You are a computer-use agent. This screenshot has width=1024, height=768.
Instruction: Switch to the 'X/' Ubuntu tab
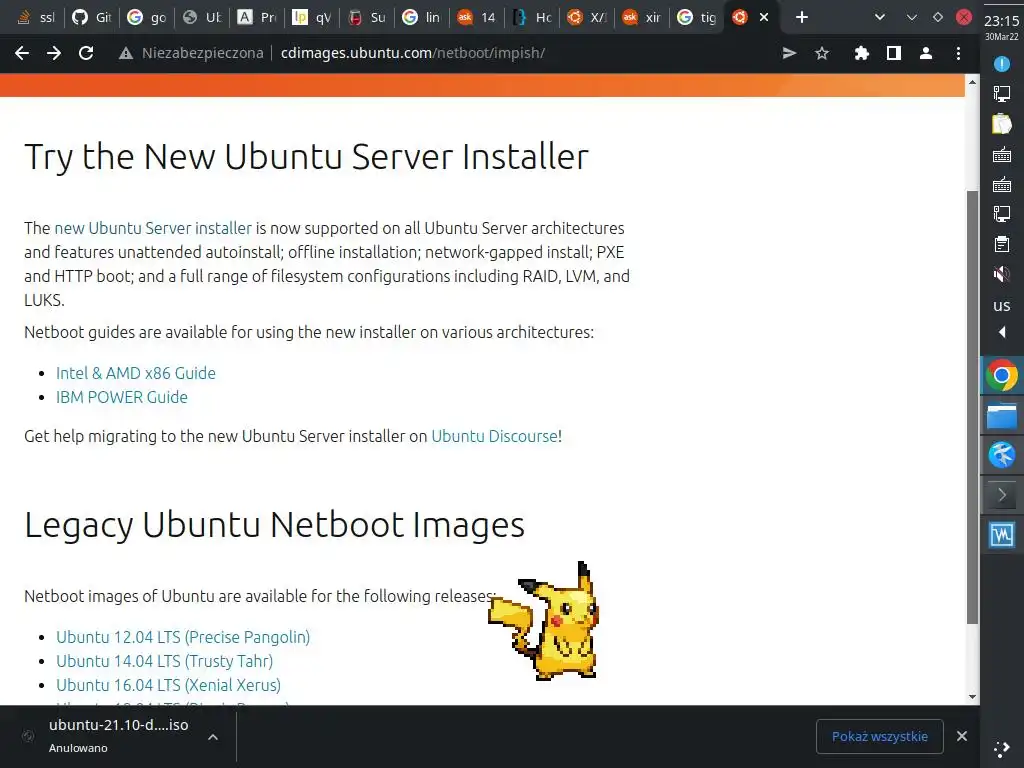[x=586, y=18]
